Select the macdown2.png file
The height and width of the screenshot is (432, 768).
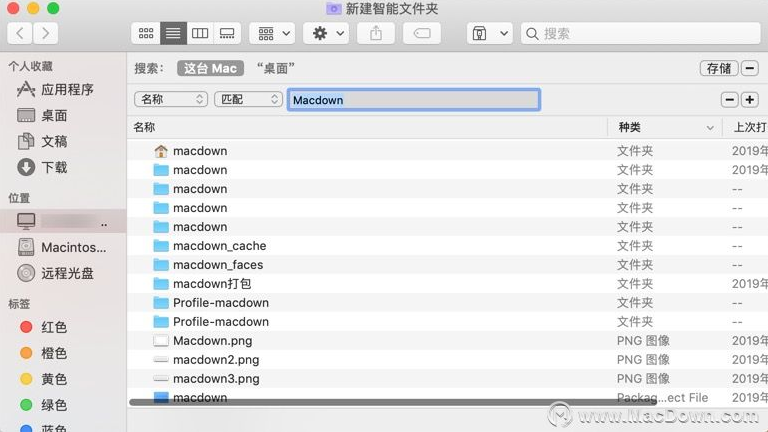click(448, 360)
